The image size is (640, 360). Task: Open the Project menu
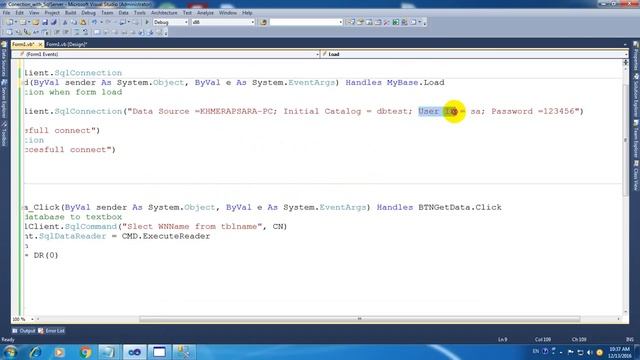pos(52,13)
